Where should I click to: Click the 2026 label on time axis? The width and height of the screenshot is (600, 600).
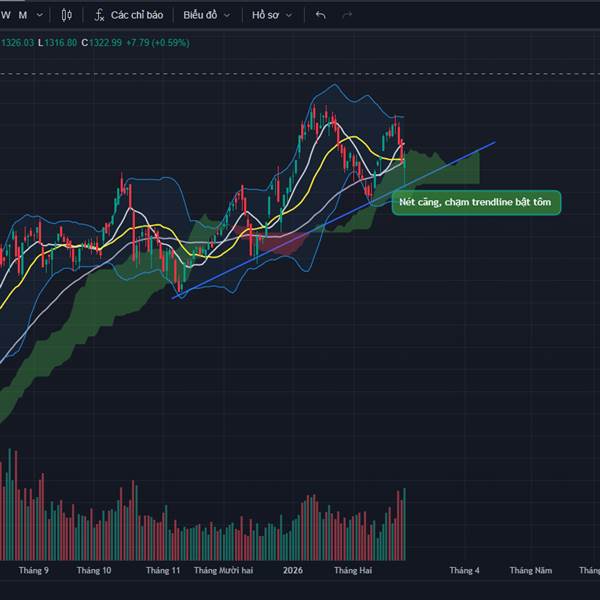(x=292, y=570)
